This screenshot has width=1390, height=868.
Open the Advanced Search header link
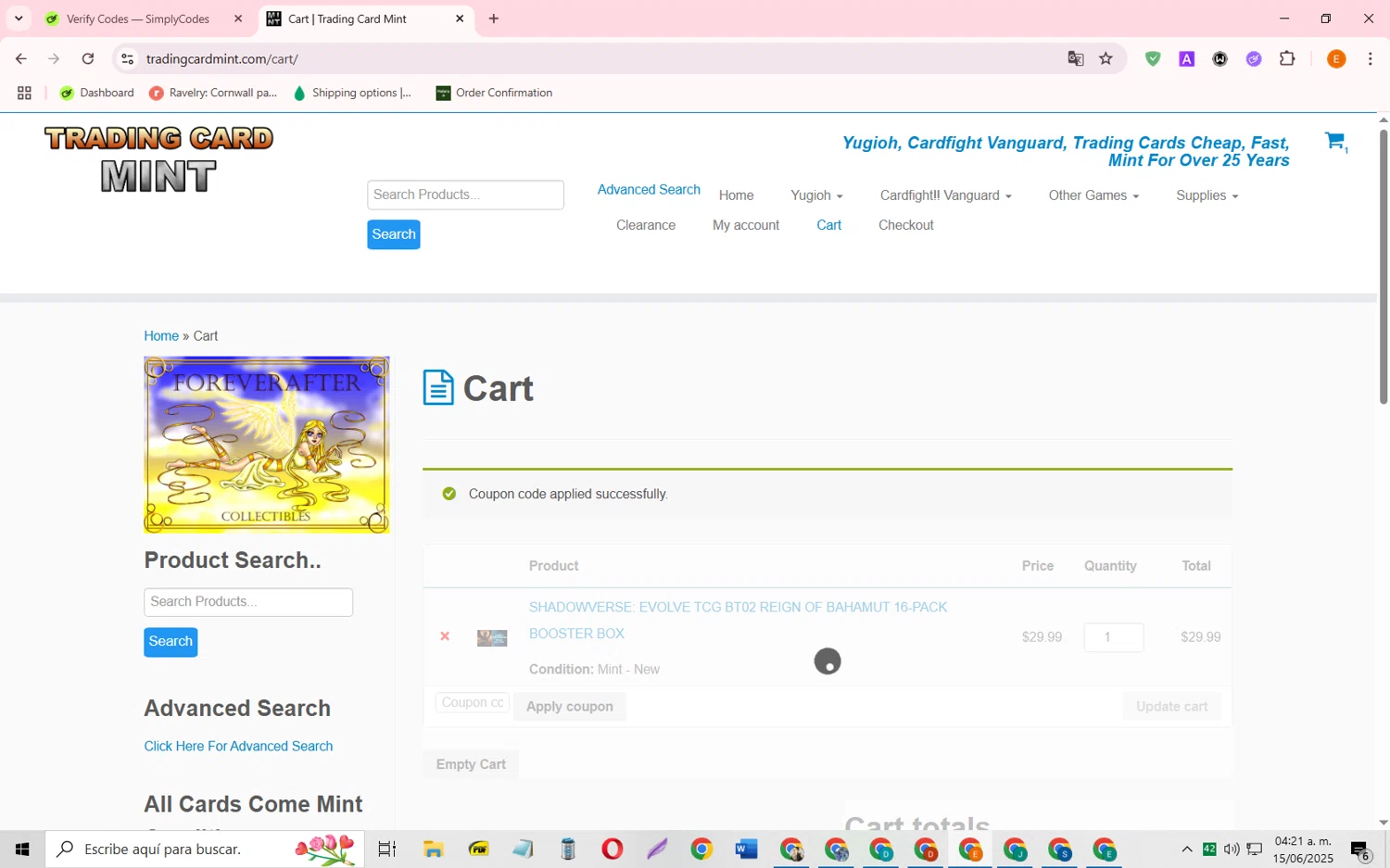pyautogui.click(x=649, y=190)
